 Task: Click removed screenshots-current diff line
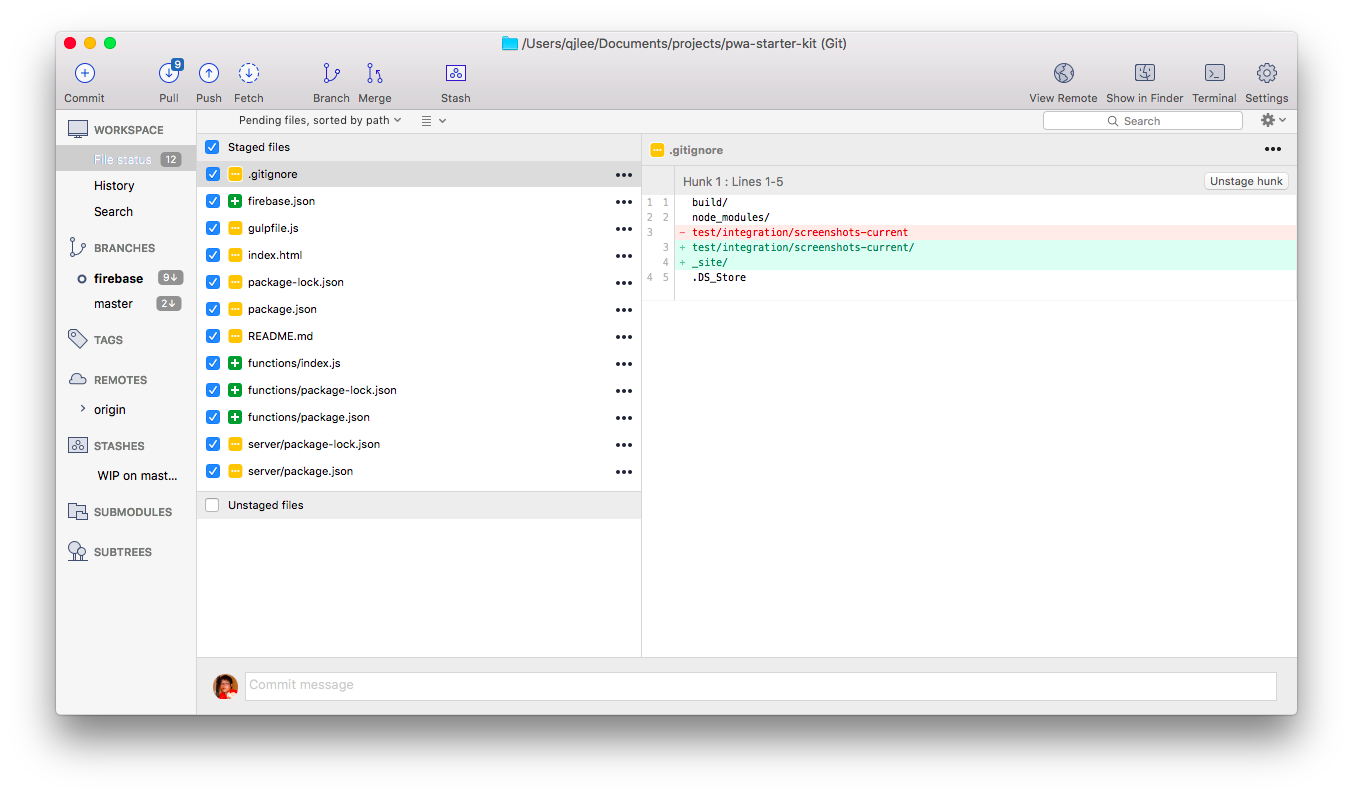pos(985,232)
